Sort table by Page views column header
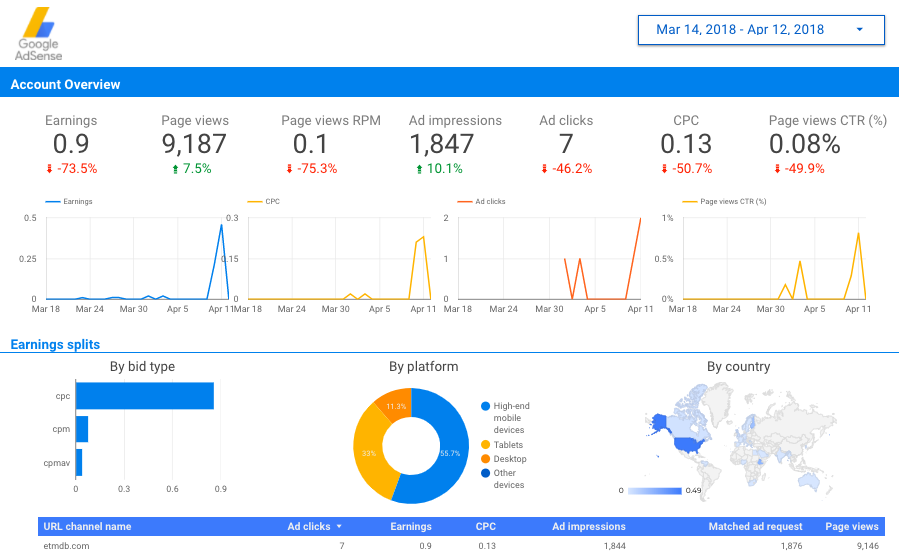Image resolution: width=899 pixels, height=556 pixels. click(851, 526)
